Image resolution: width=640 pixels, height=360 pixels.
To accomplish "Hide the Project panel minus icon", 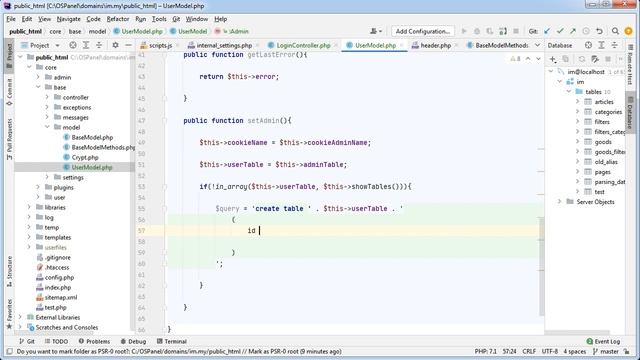I will click(128, 45).
